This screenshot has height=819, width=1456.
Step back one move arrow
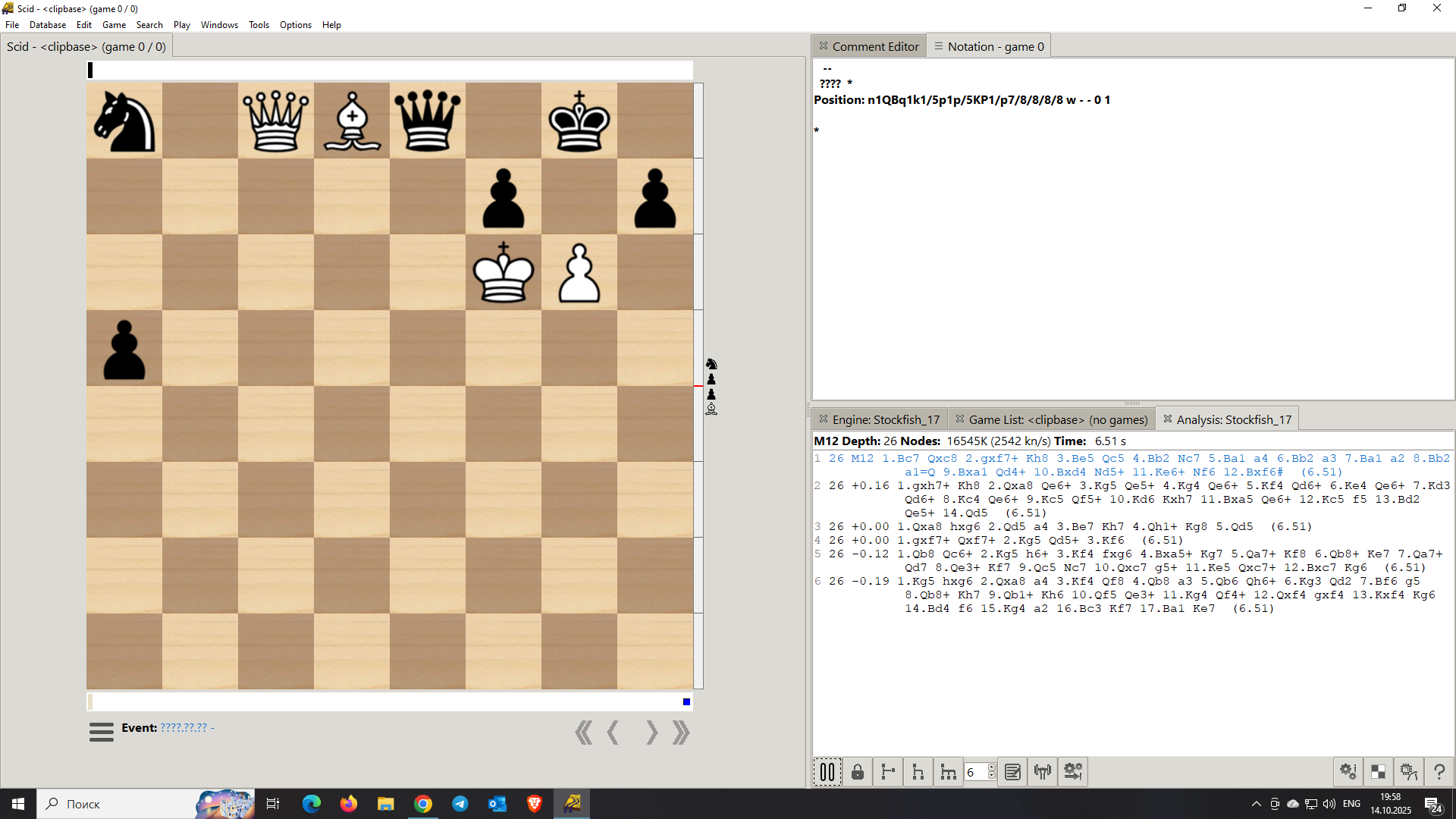(x=613, y=733)
